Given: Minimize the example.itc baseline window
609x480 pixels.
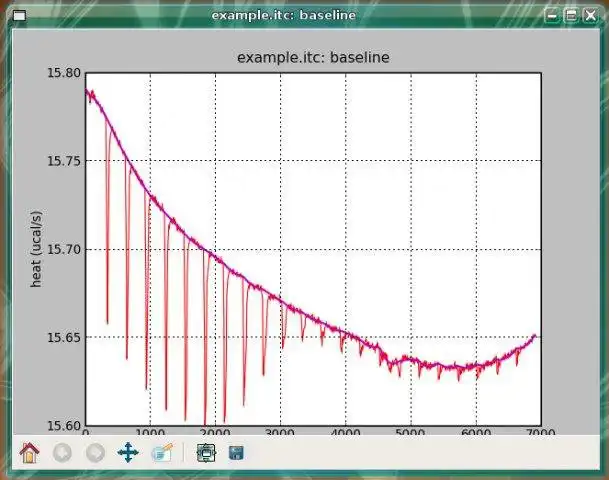Looking at the screenshot, I should pyautogui.click(x=552, y=16).
